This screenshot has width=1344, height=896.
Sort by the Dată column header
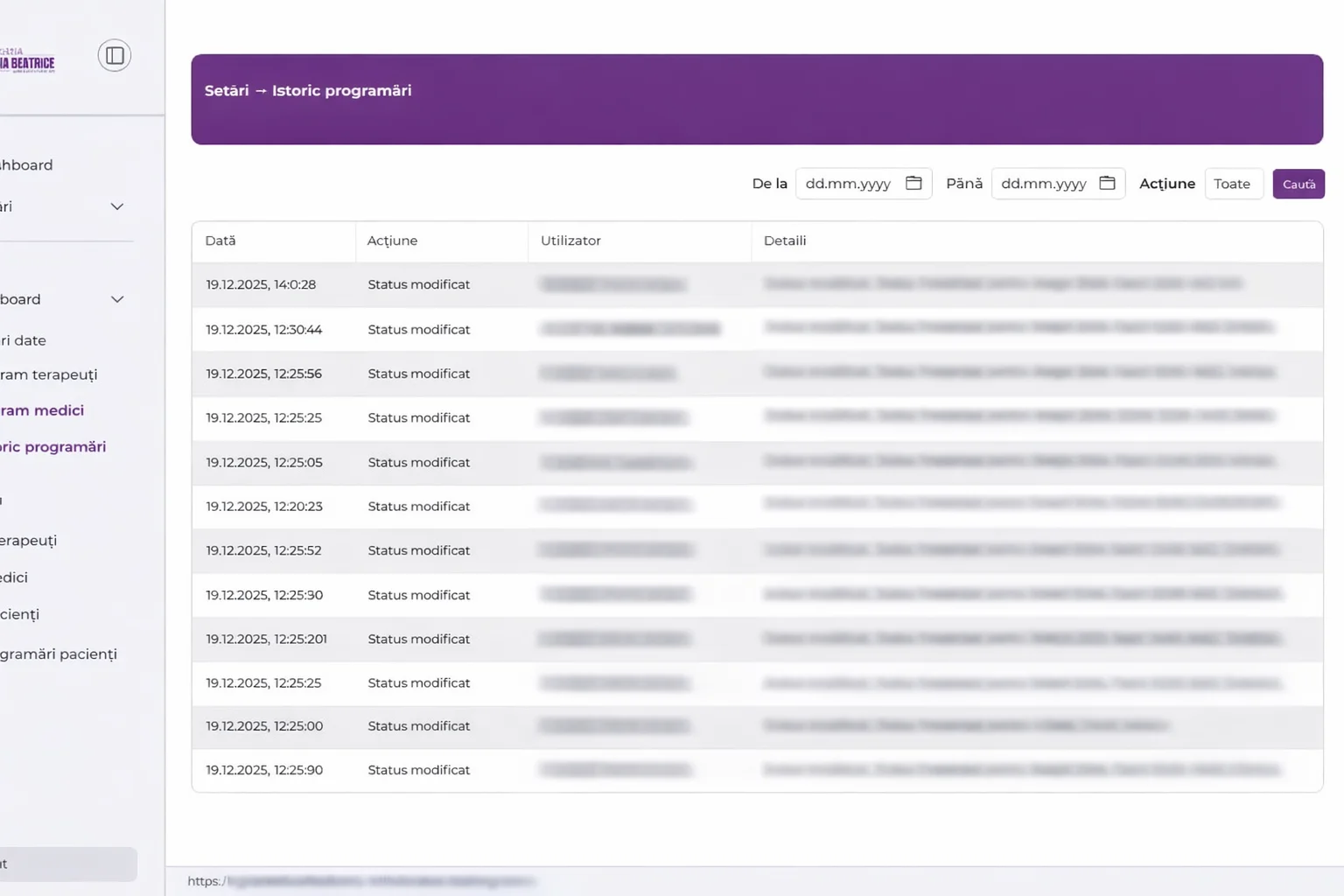coord(220,241)
